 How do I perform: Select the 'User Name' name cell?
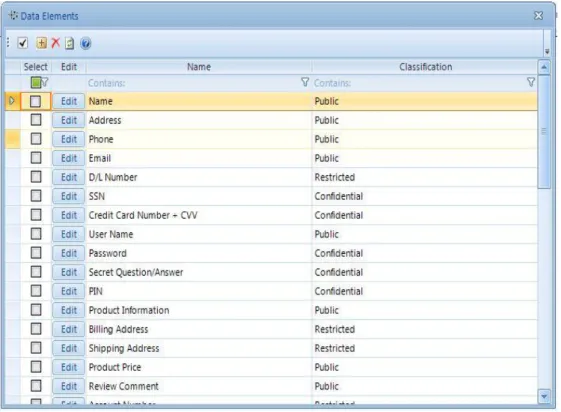point(199,234)
